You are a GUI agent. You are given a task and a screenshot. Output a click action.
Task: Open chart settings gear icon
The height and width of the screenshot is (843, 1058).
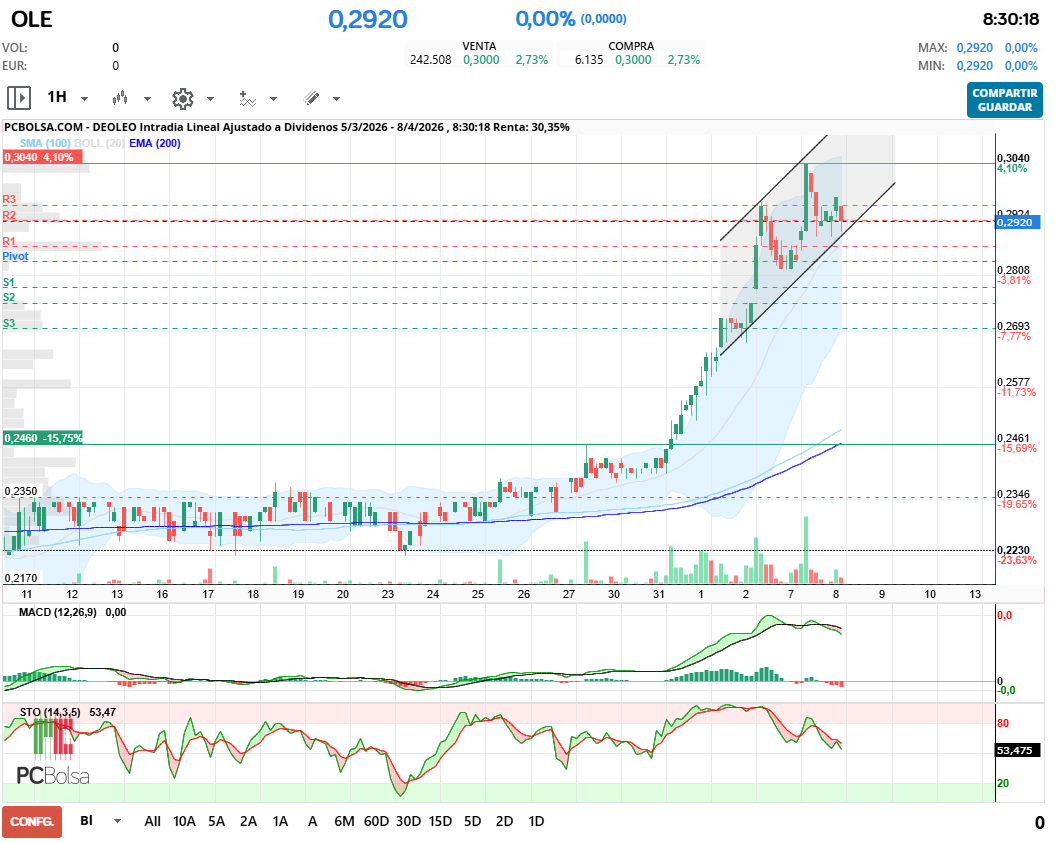tap(182, 98)
